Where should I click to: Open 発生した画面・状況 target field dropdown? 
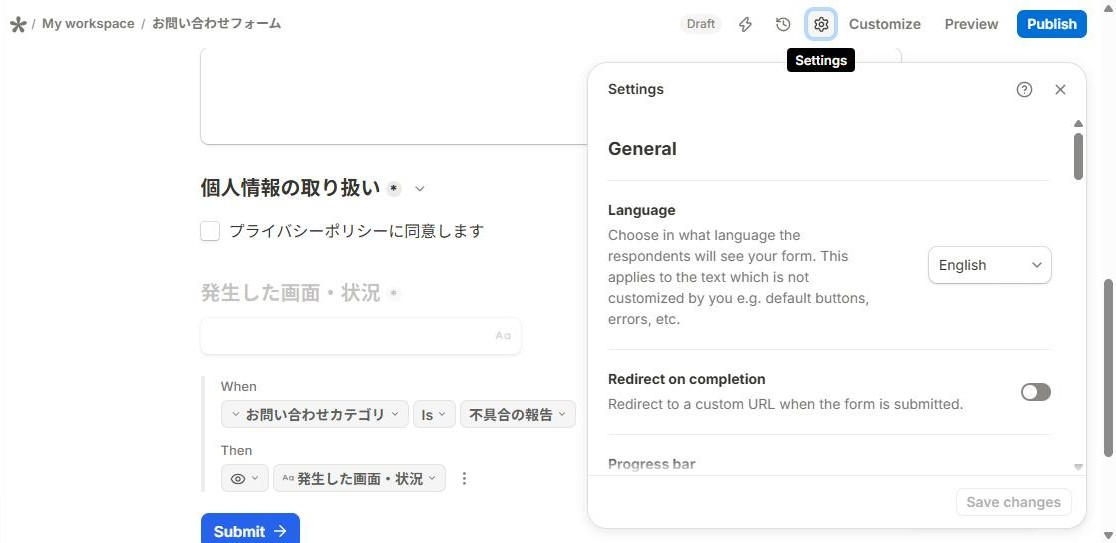coord(359,478)
